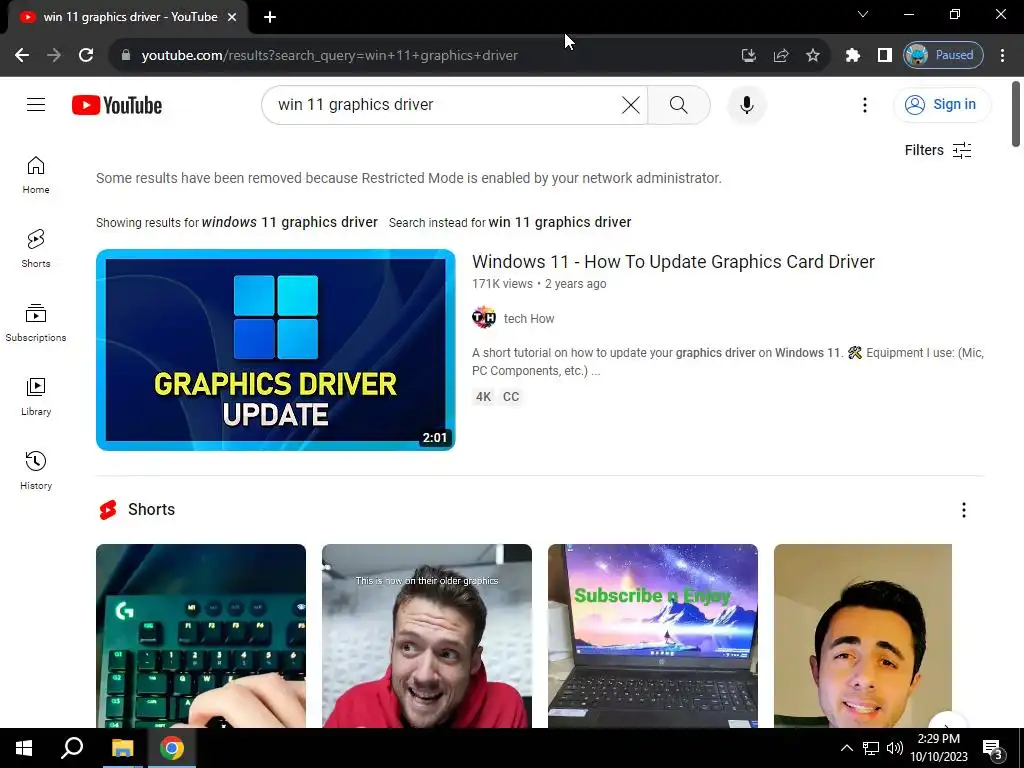
Task: Open the Paused profile button
Action: pyautogui.click(x=943, y=55)
